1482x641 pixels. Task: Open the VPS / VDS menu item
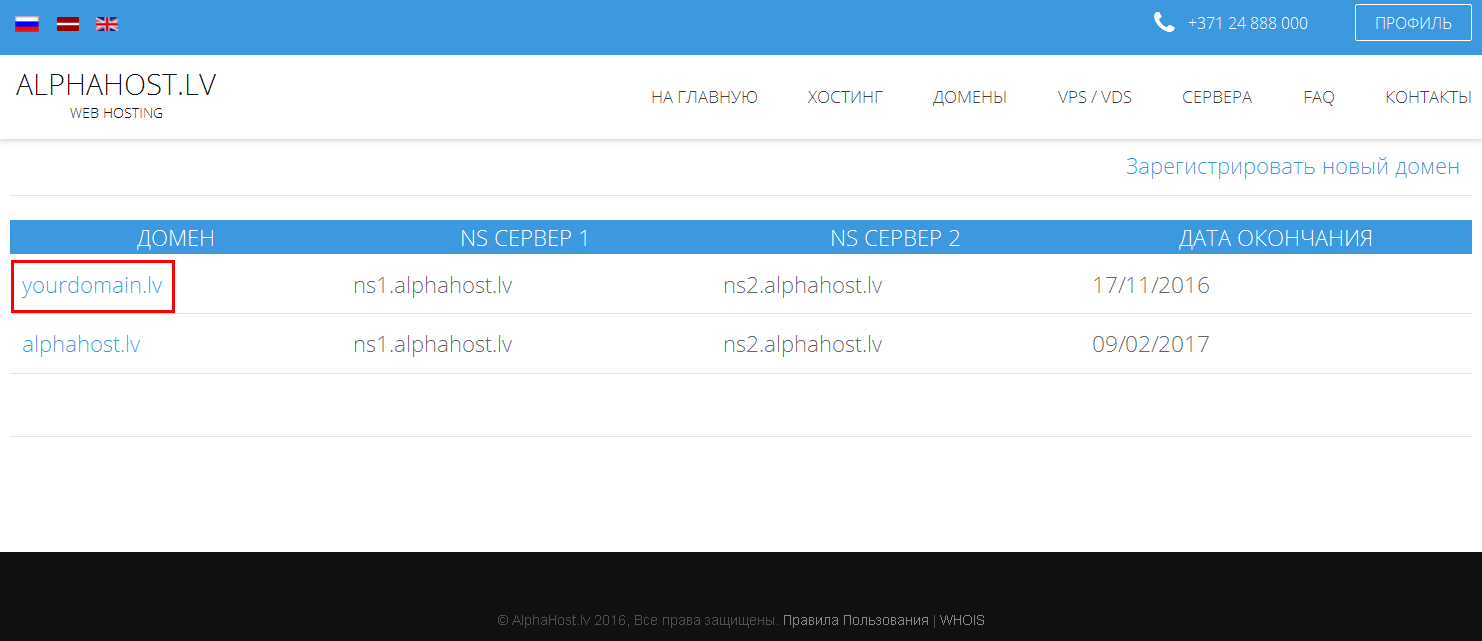(x=1095, y=97)
